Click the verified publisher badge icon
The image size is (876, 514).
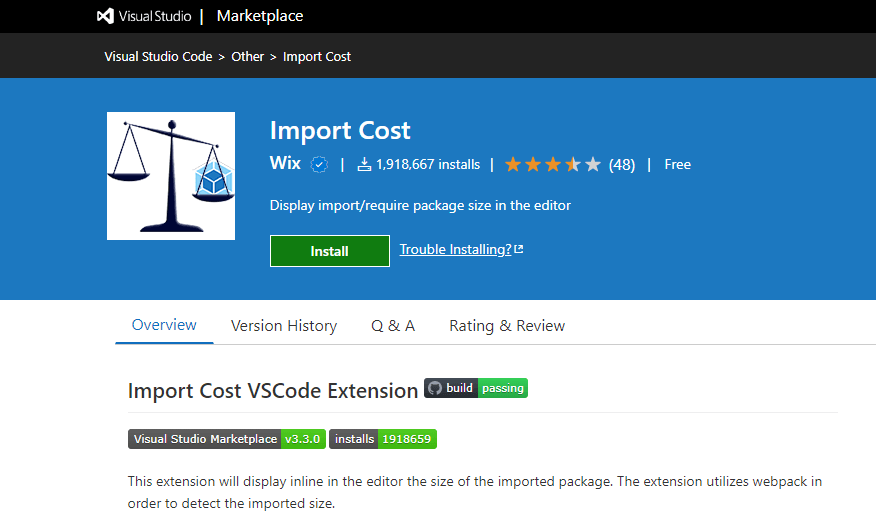pyautogui.click(x=319, y=165)
